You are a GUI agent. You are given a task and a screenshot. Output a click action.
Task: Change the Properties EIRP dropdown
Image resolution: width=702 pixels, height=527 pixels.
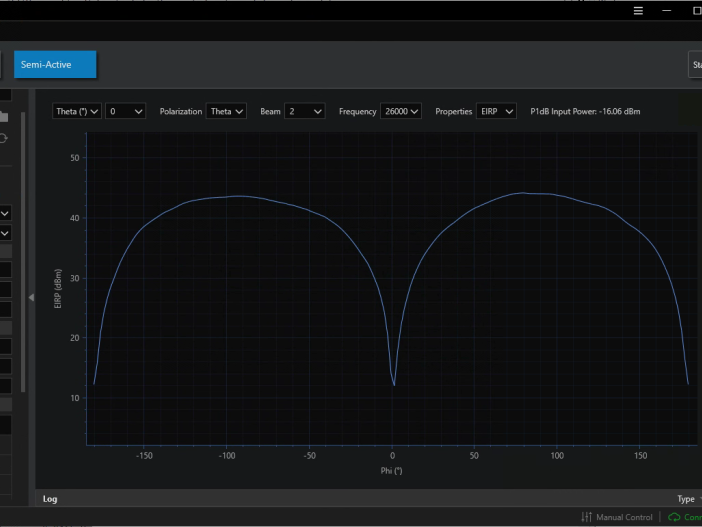[495, 112]
